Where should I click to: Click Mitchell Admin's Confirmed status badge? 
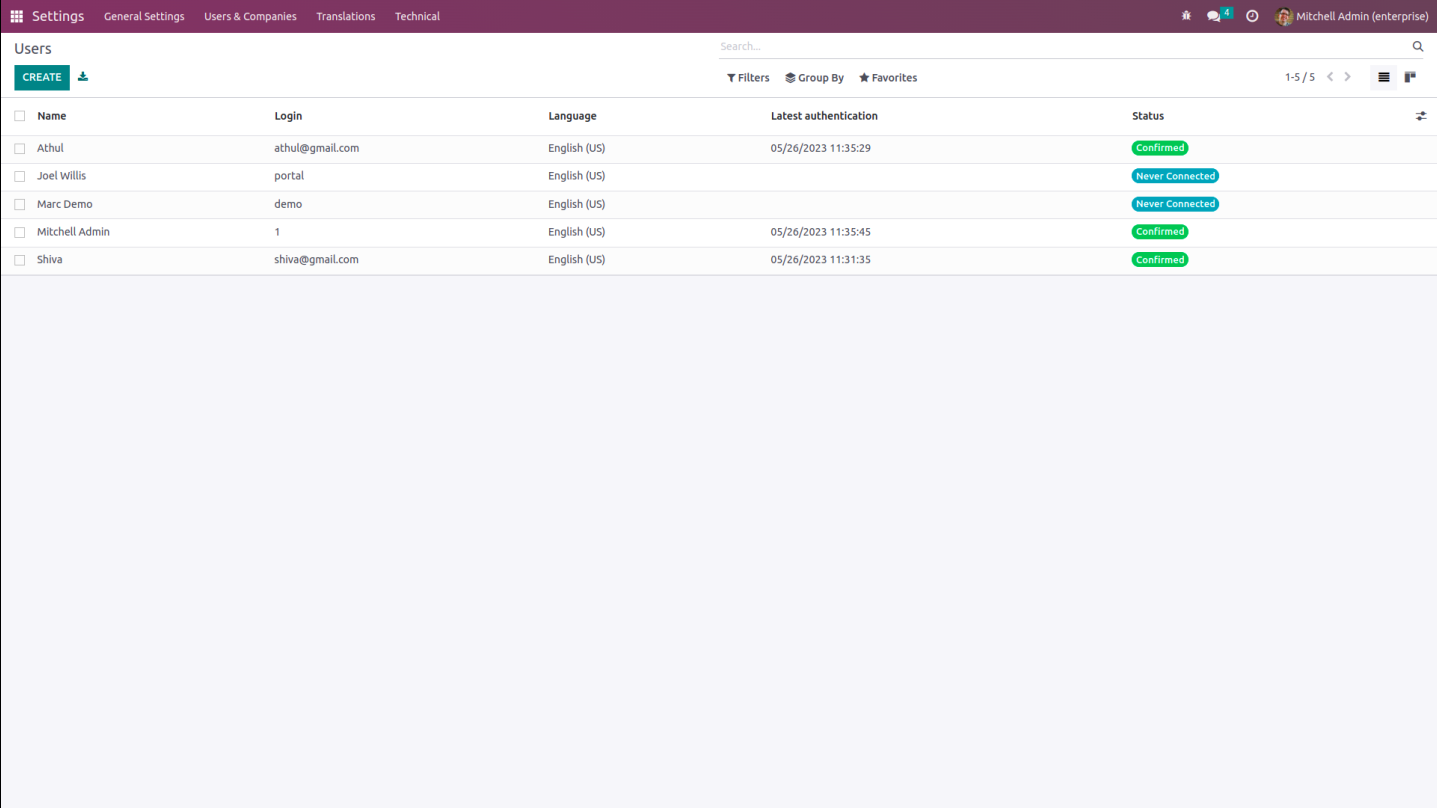coord(1160,232)
